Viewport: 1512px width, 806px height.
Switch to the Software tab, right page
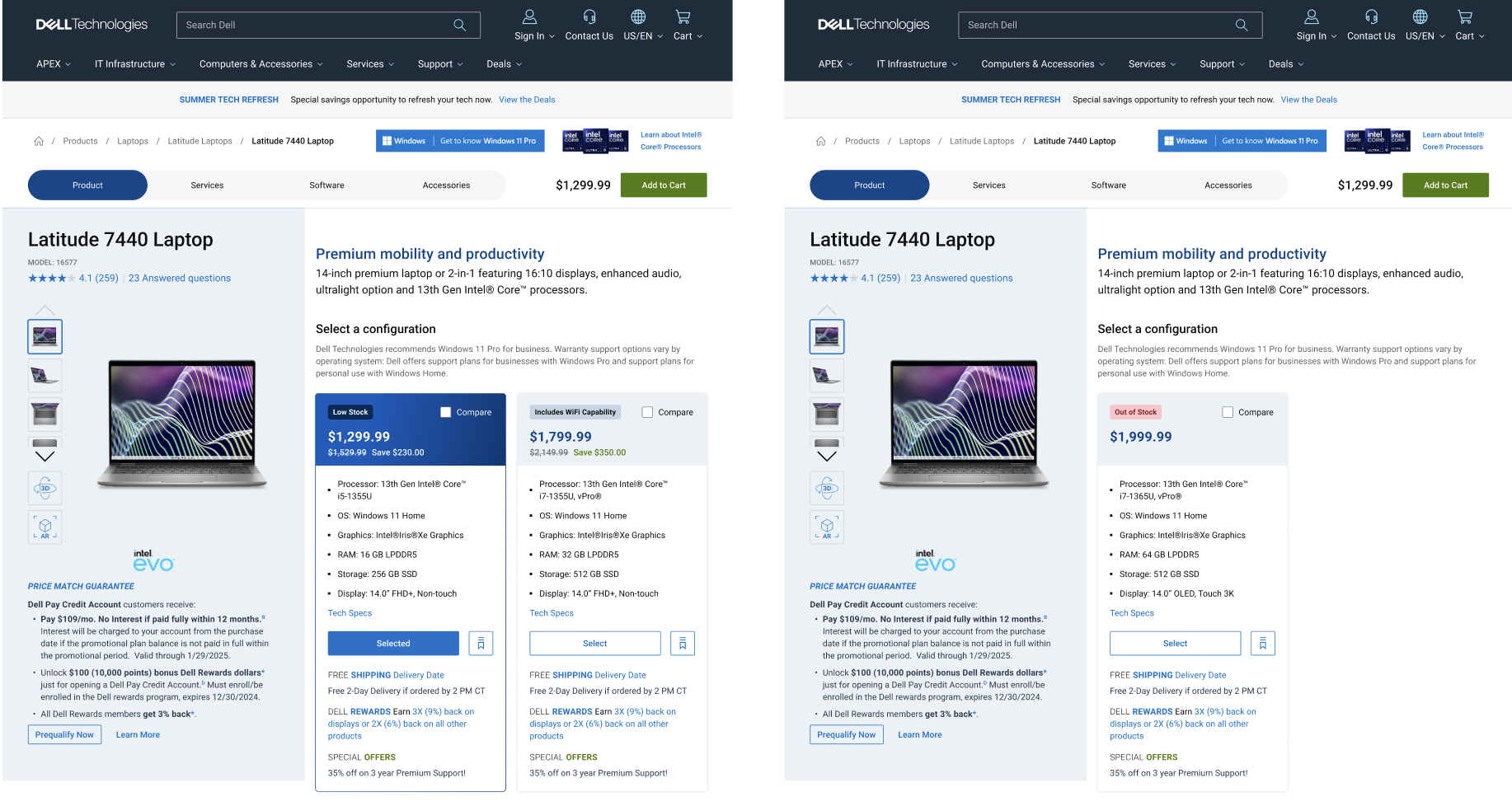[x=1109, y=185]
